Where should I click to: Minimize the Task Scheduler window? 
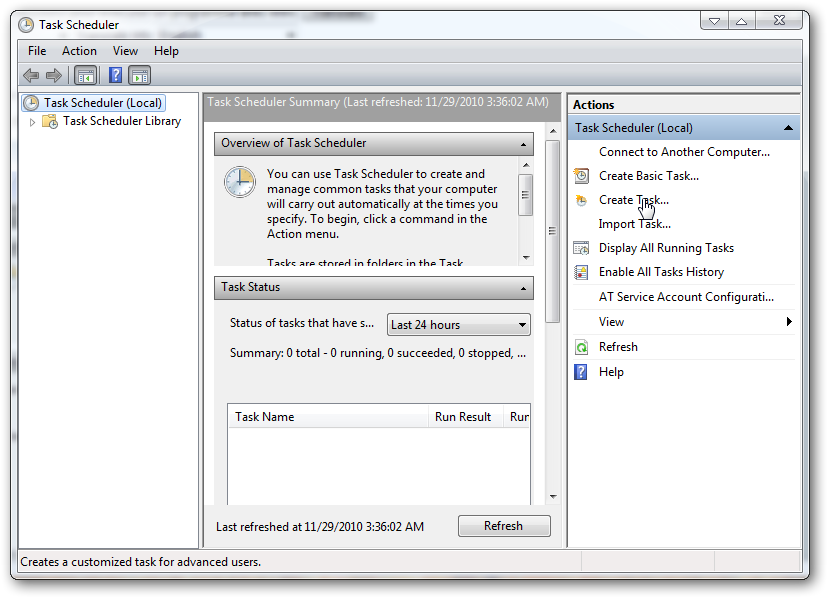click(714, 21)
